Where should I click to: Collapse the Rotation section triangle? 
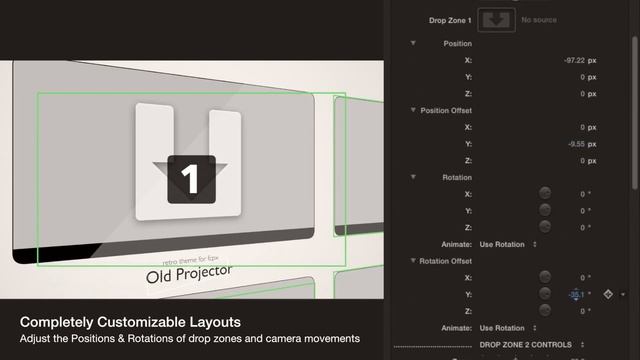pos(413,177)
